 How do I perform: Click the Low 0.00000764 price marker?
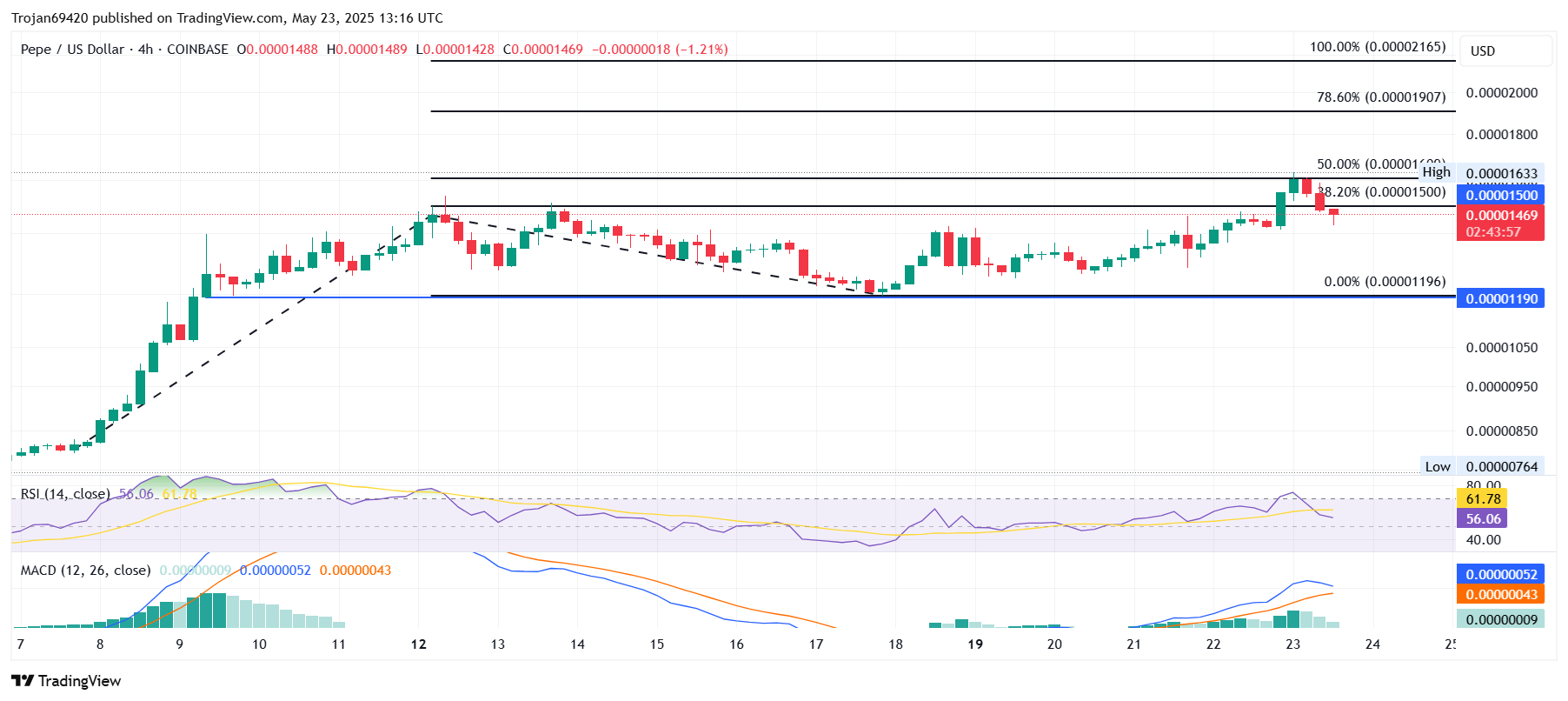[x=1481, y=466]
